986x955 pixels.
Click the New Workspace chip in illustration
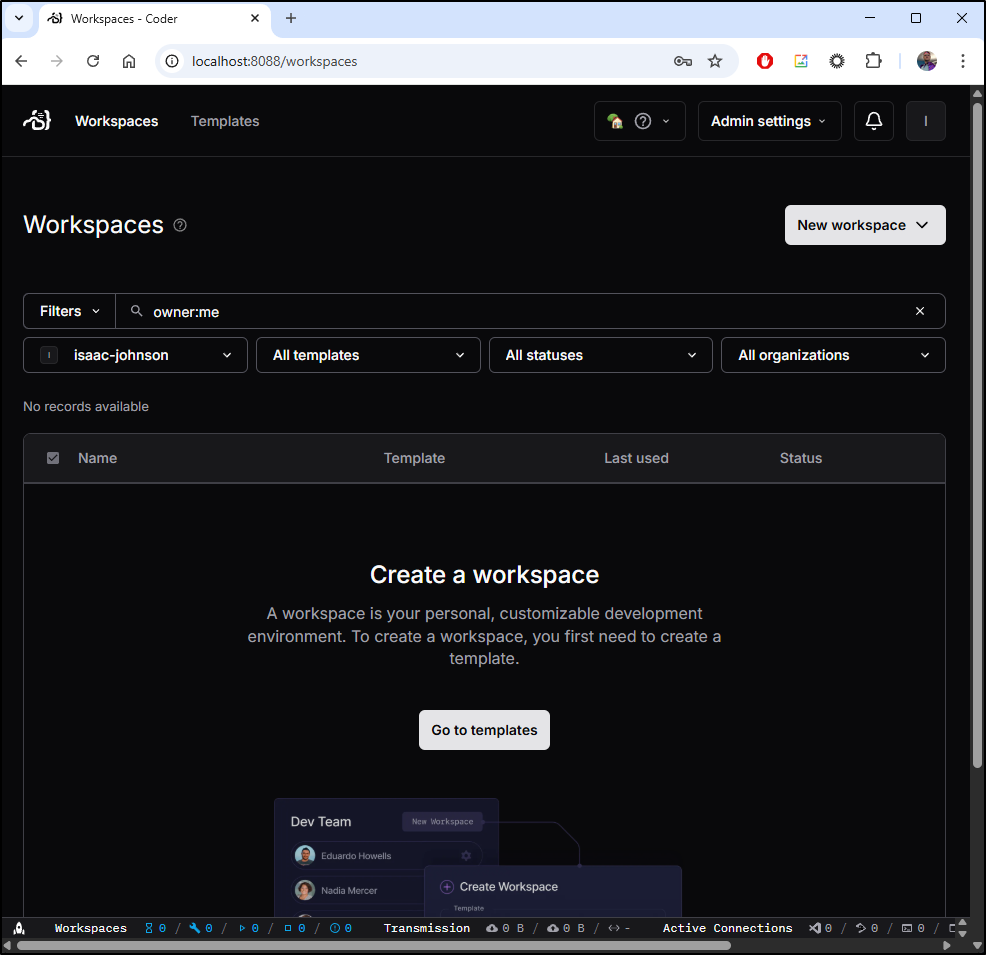tap(442, 821)
